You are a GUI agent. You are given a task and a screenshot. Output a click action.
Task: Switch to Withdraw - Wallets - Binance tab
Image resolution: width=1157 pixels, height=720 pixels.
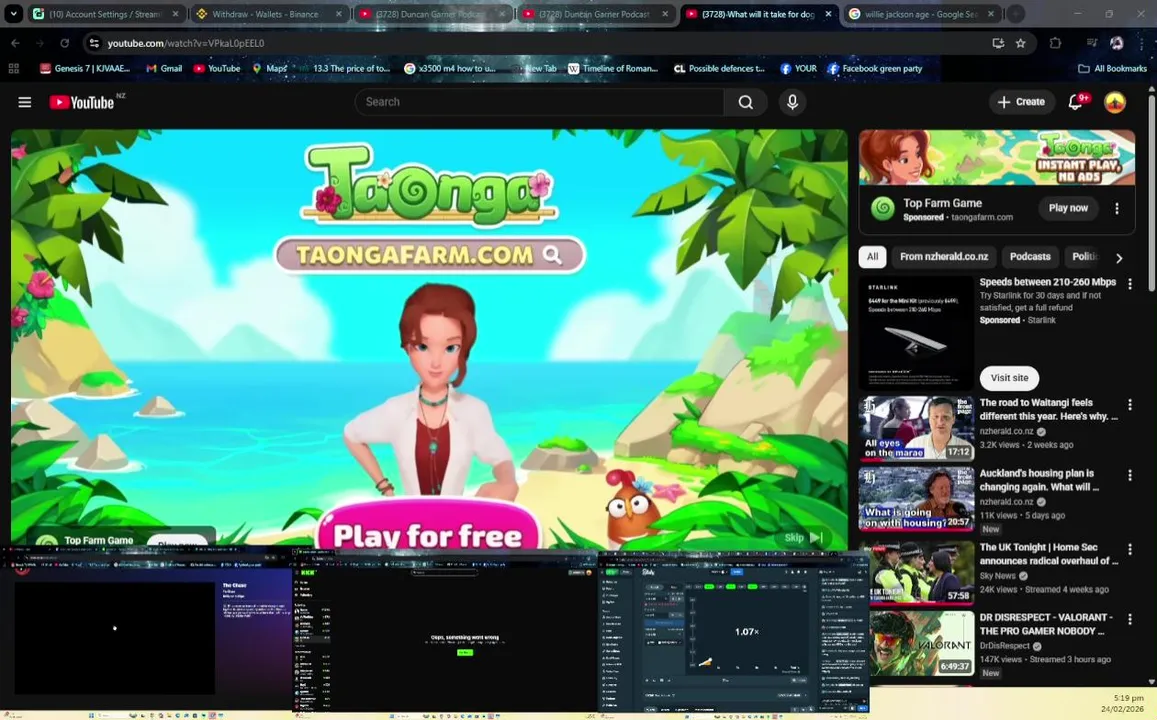pyautogui.click(x=268, y=14)
